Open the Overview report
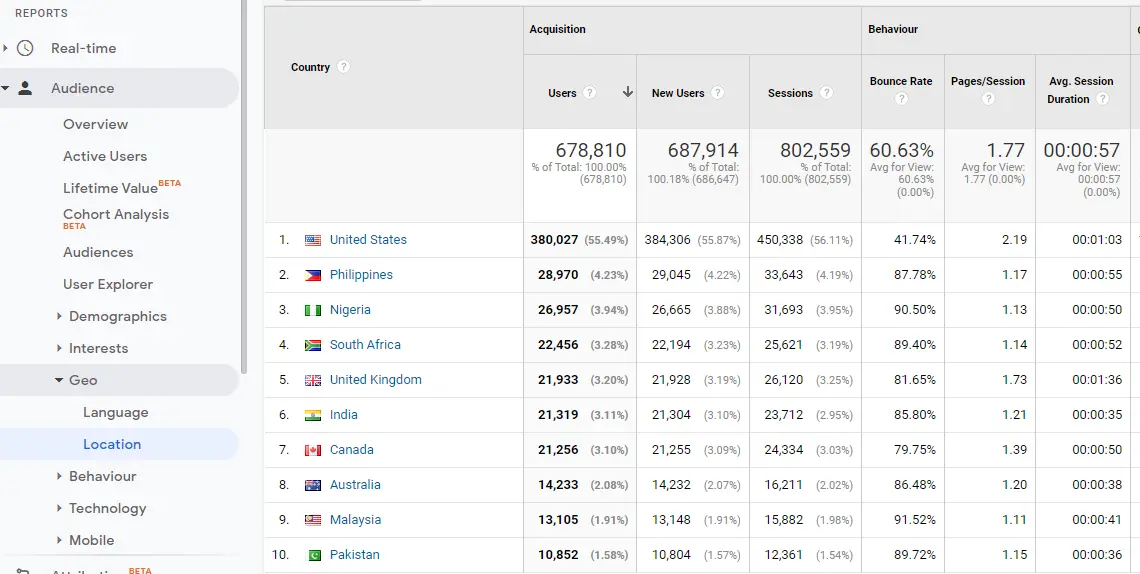The height and width of the screenshot is (574, 1140). [x=95, y=124]
